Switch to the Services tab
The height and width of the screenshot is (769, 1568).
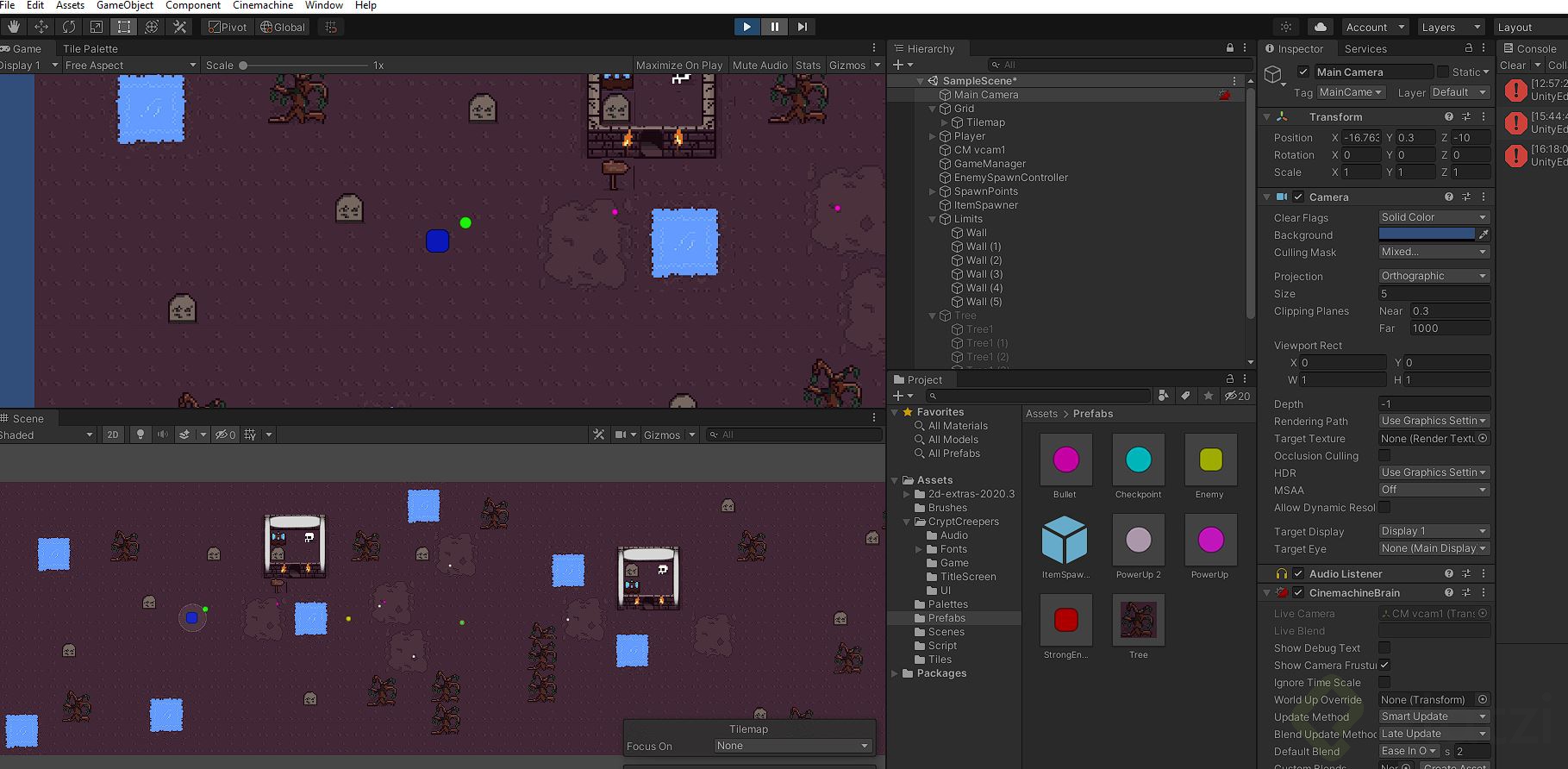pos(1365,49)
